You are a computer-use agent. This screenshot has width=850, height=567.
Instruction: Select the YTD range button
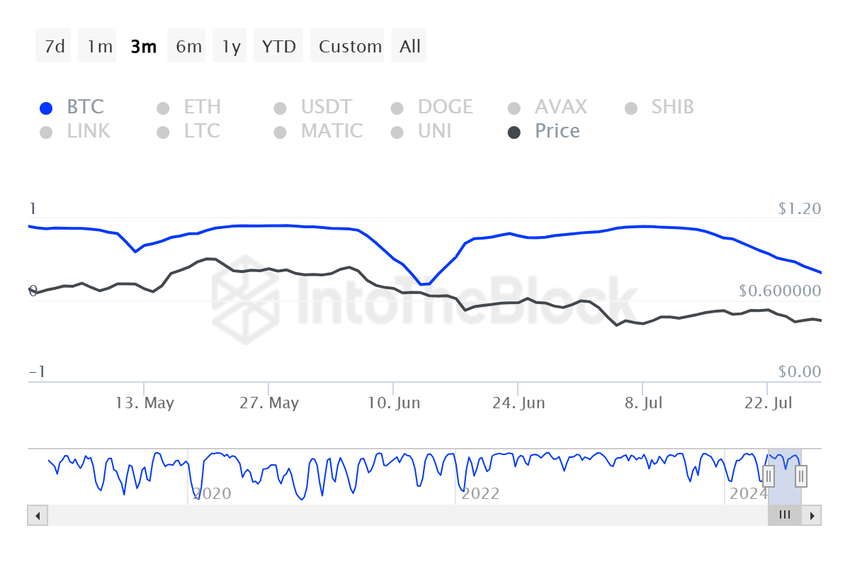coord(279,46)
